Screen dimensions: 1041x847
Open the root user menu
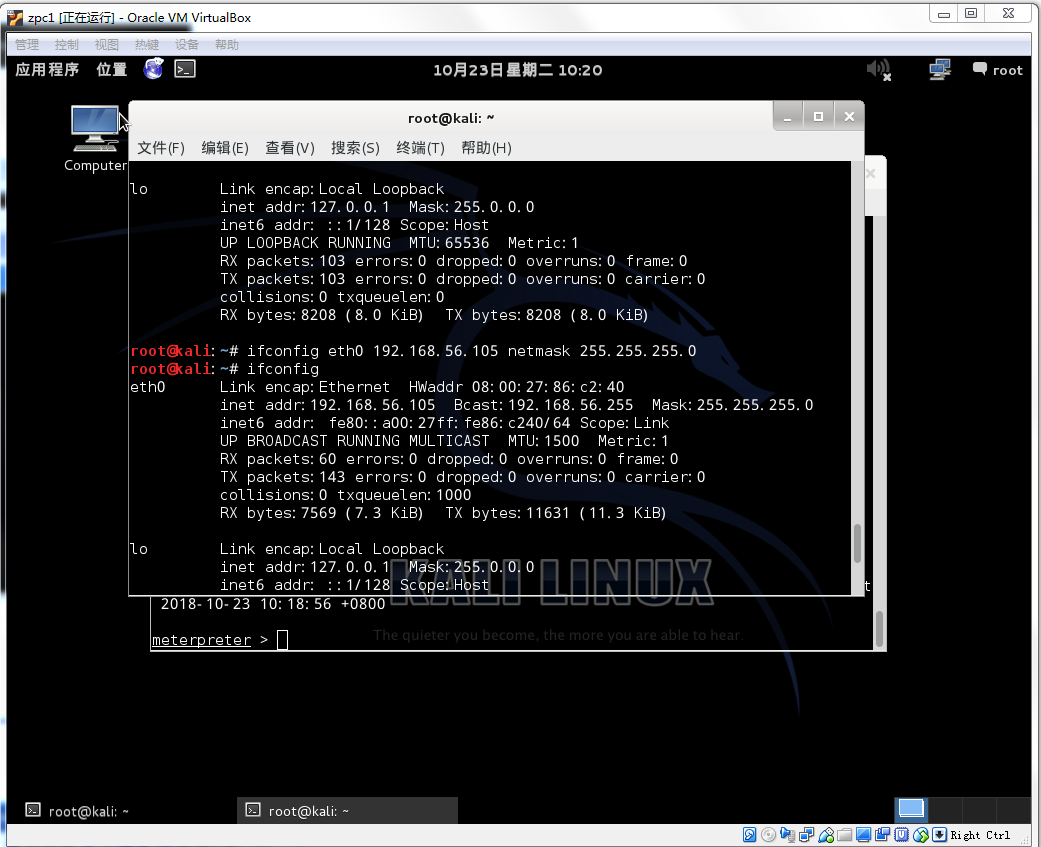click(998, 70)
